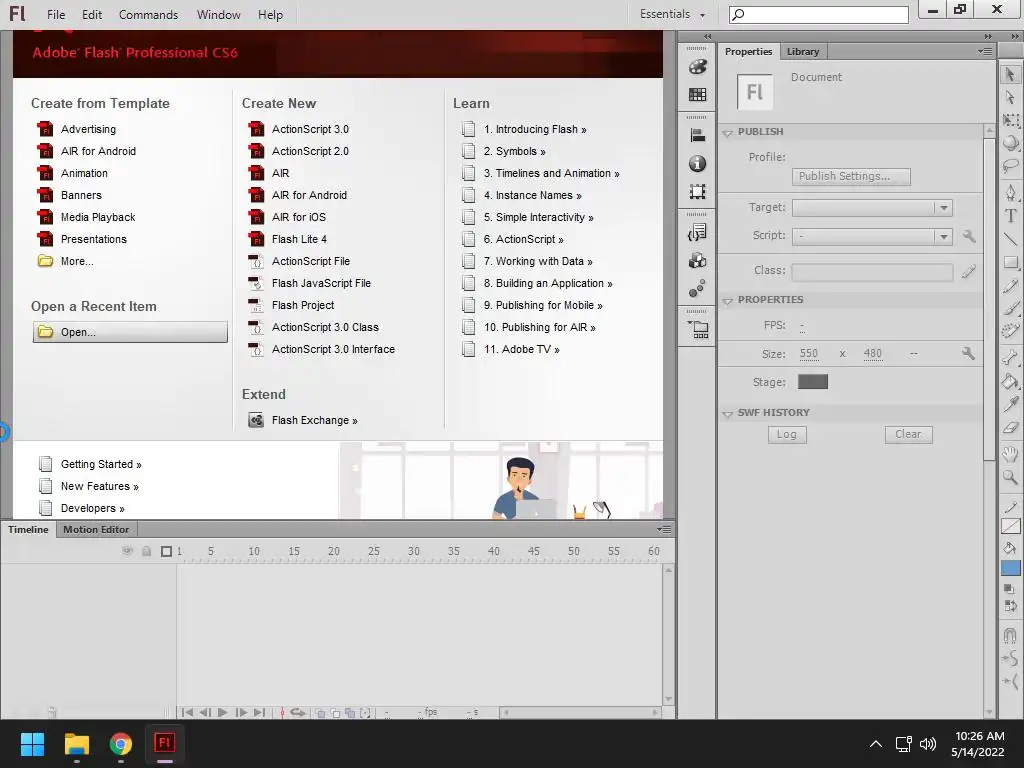The width and height of the screenshot is (1024, 768).
Task: Open the Transform panel icon
Action: (x=697, y=191)
